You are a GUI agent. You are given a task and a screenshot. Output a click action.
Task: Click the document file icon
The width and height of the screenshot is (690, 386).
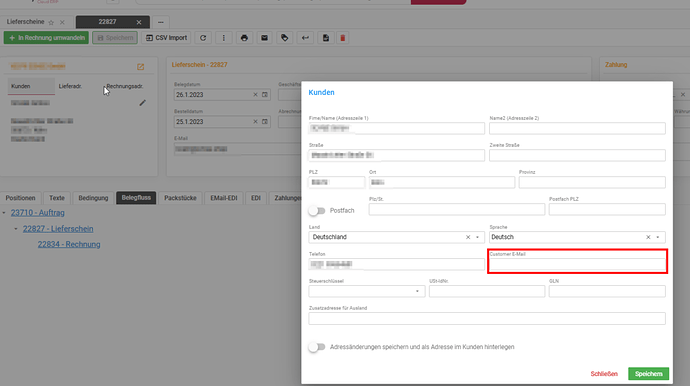pos(326,38)
